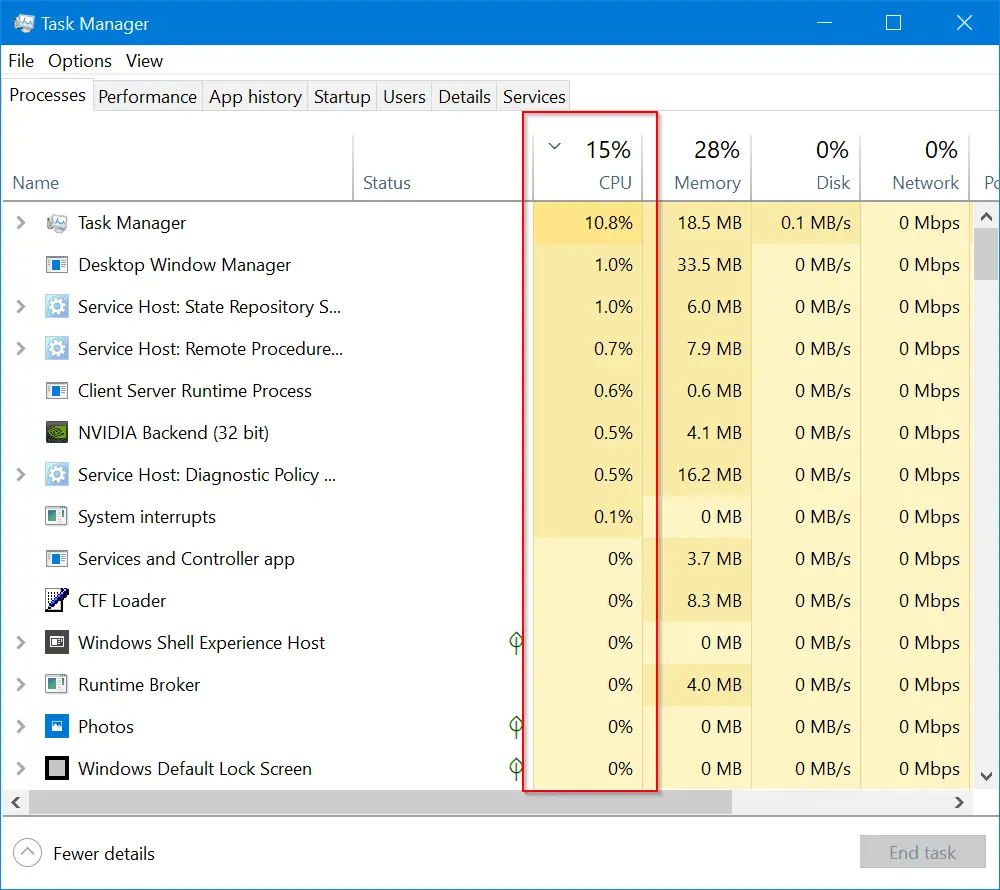Select the Processes tab
1000x890 pixels.
[47, 95]
